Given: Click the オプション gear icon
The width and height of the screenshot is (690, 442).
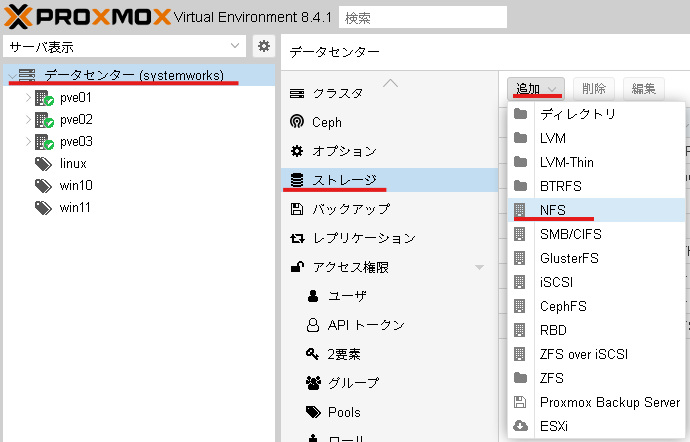Looking at the screenshot, I should click(297, 151).
